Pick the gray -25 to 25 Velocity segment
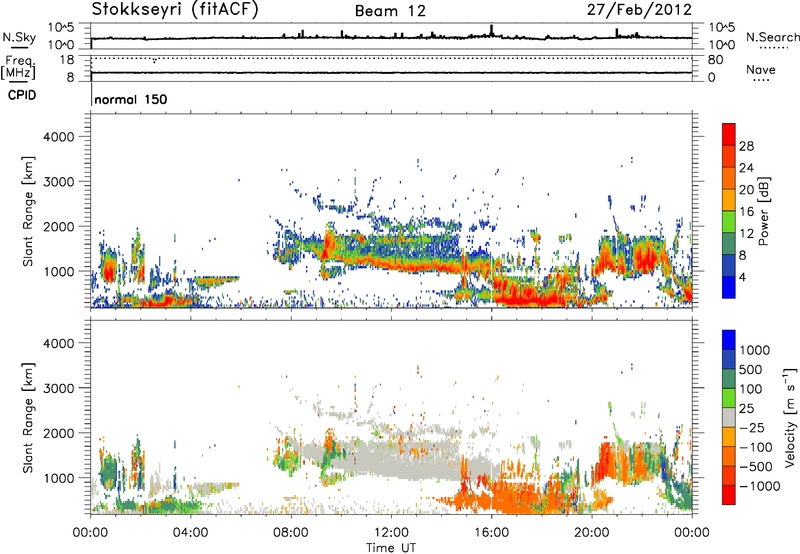 pos(729,417)
